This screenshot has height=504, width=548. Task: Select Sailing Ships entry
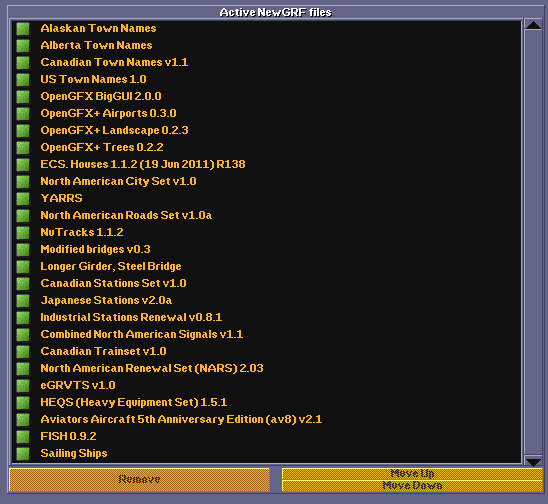tap(266, 454)
